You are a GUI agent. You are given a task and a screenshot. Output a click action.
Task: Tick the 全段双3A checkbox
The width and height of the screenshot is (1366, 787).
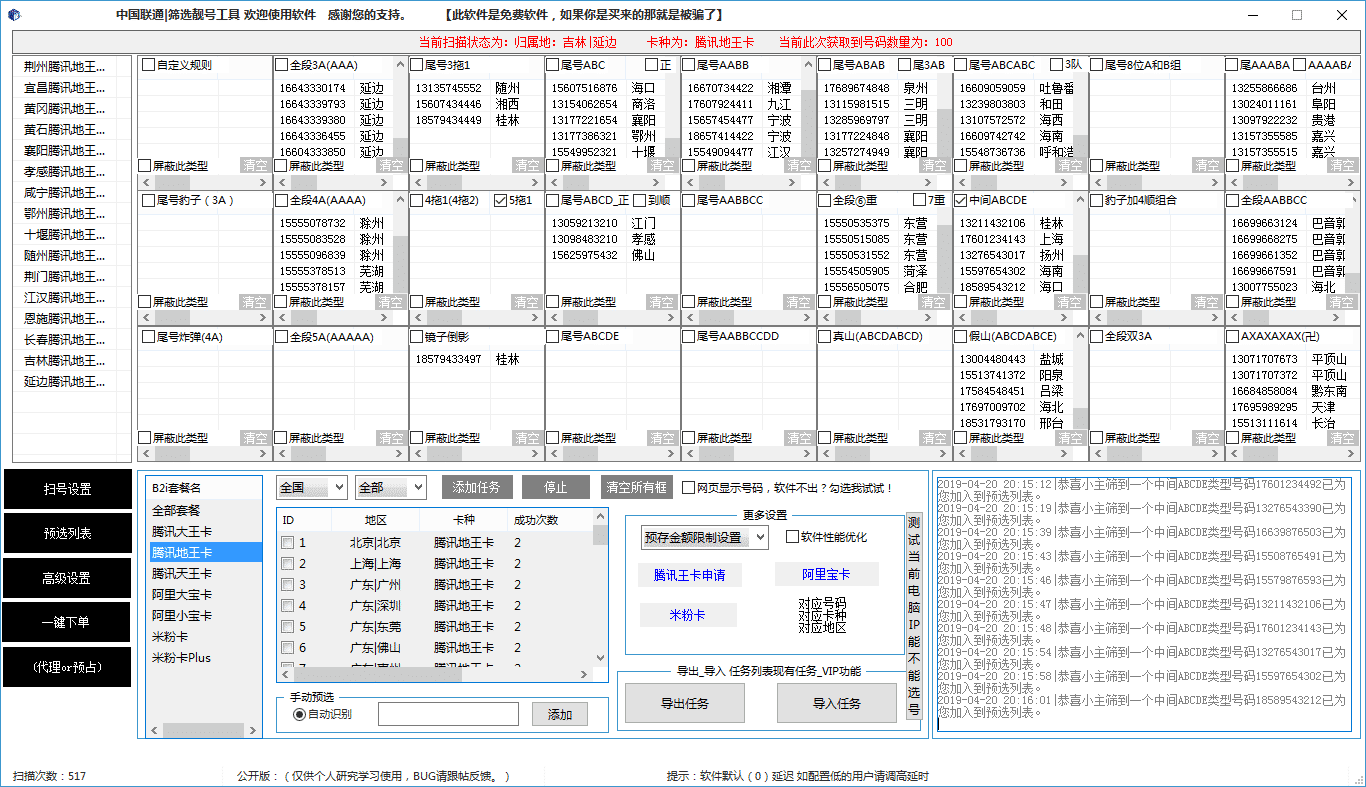tap(1097, 337)
